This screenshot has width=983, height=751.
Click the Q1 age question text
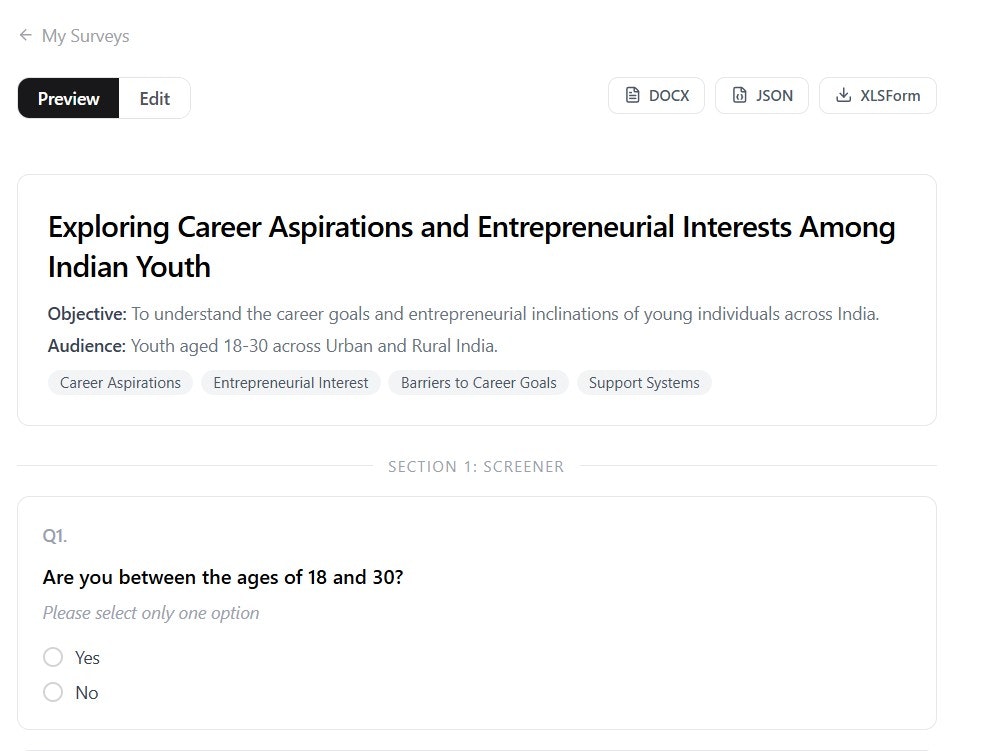click(x=223, y=577)
